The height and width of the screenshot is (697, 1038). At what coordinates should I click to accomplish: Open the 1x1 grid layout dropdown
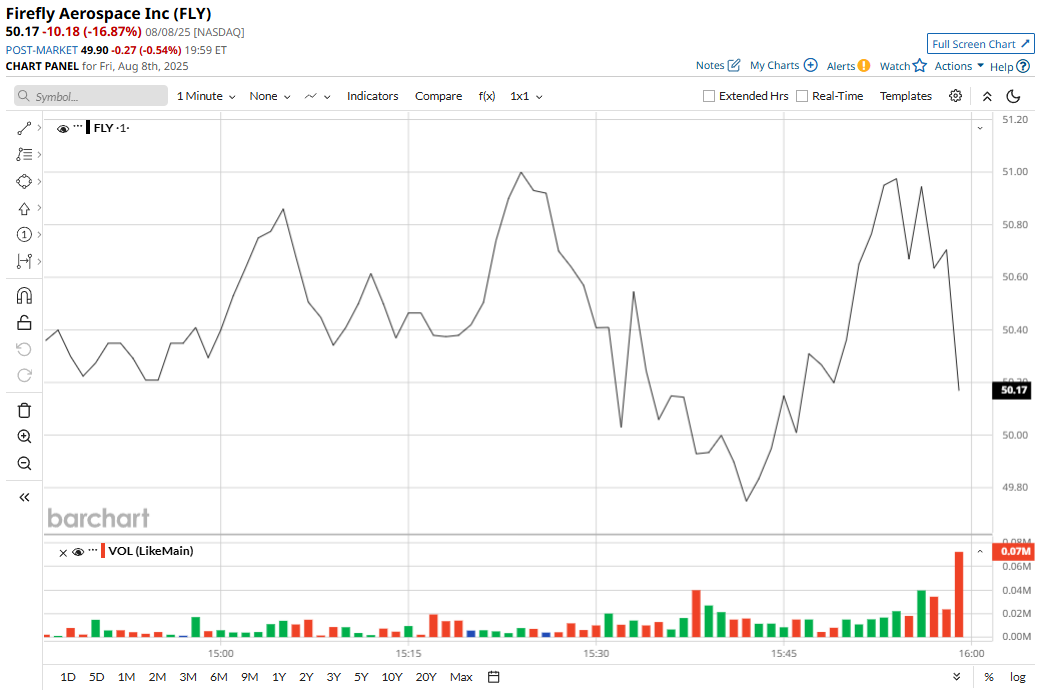526,96
